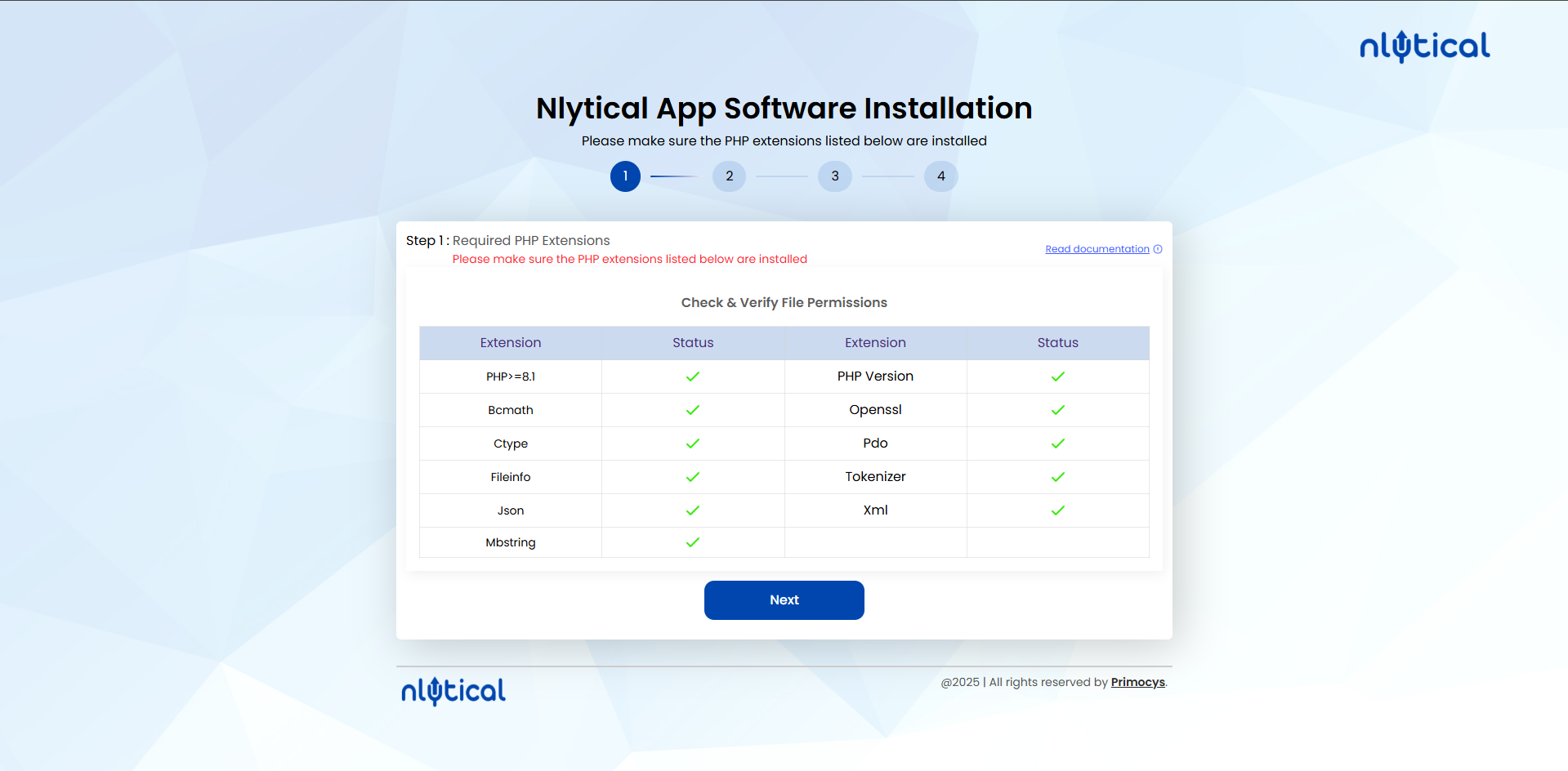
Task: Select the 'Xml' extension cell
Action: click(x=875, y=510)
